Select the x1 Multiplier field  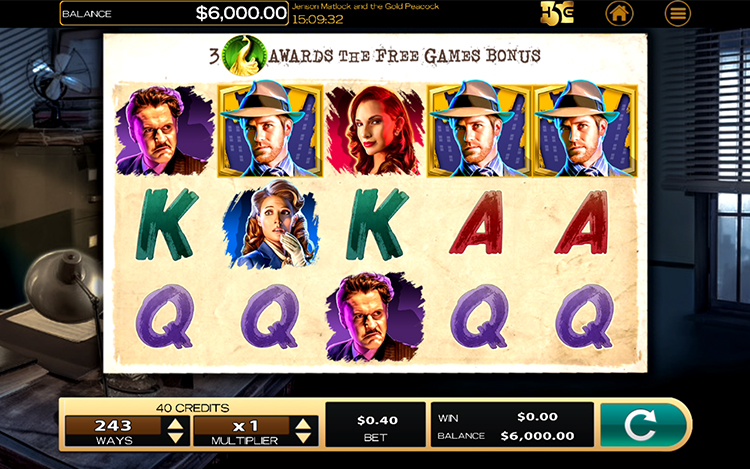pos(243,431)
